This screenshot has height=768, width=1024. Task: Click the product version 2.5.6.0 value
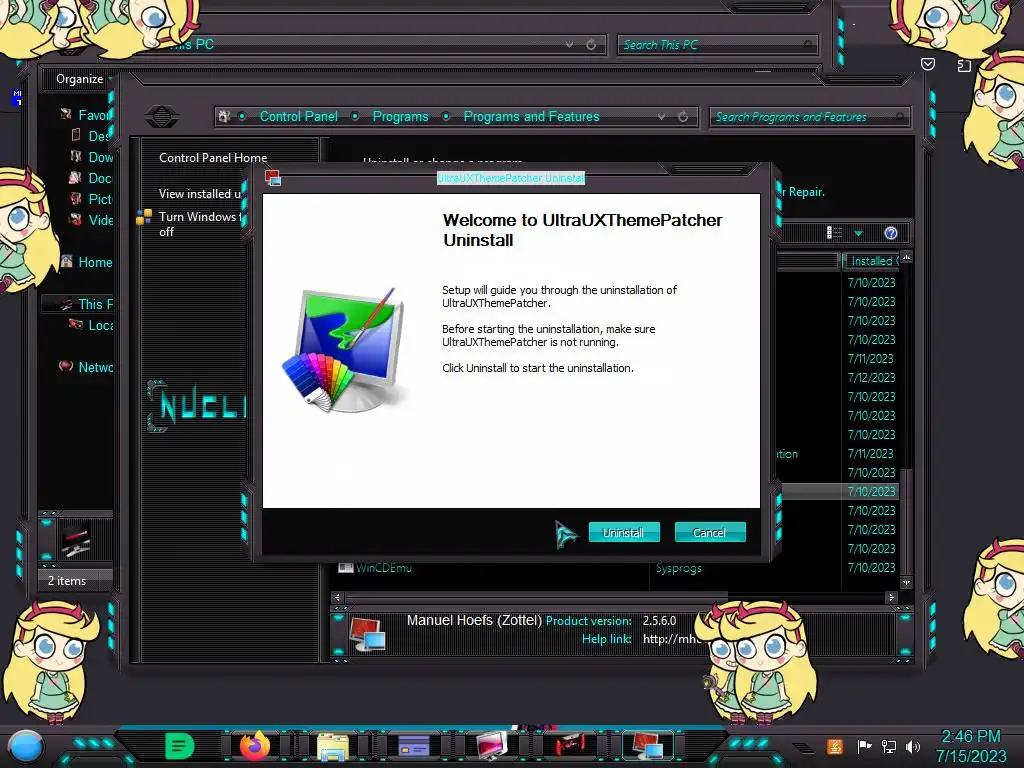(x=660, y=620)
